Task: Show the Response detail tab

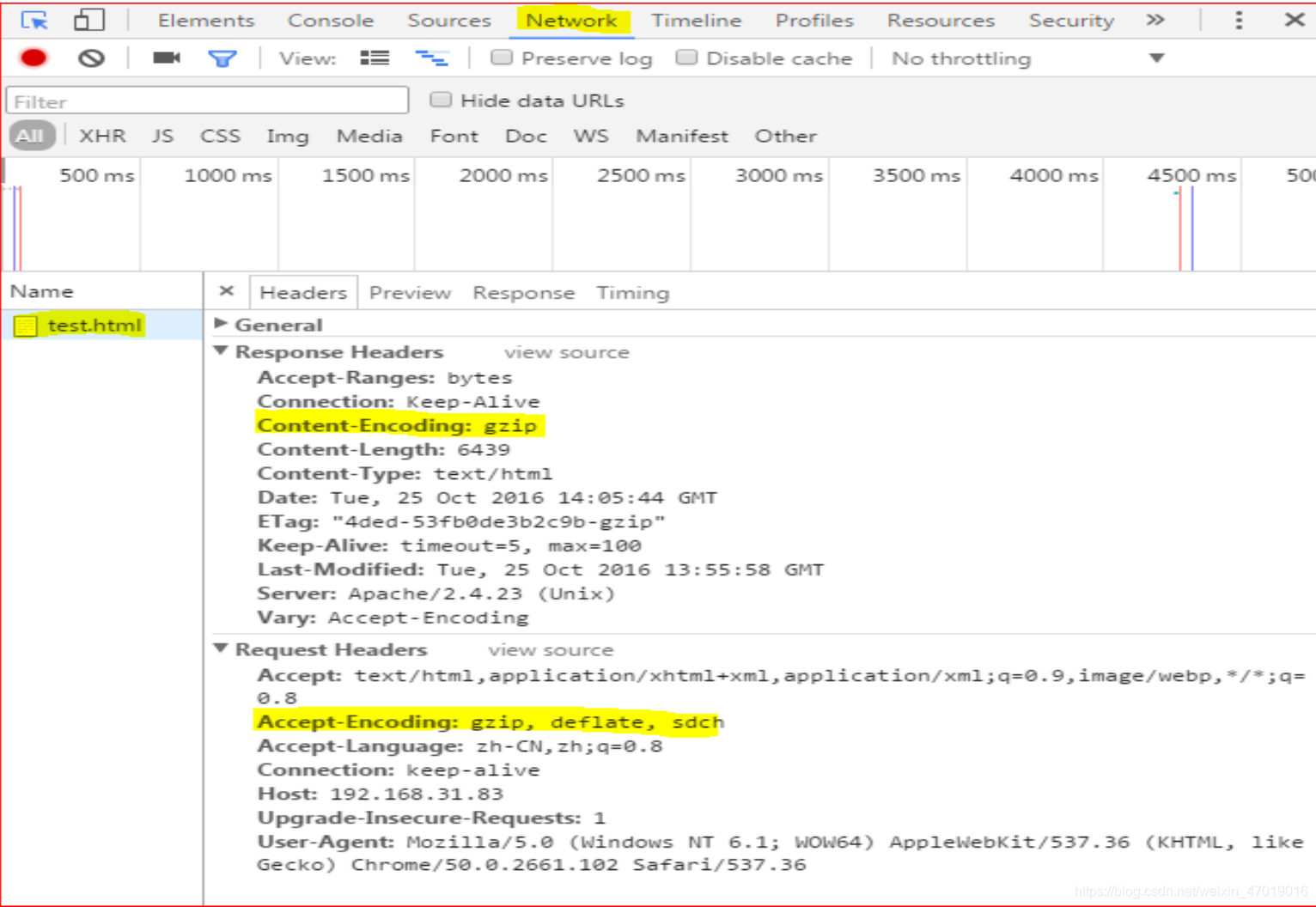Action: pos(523,293)
